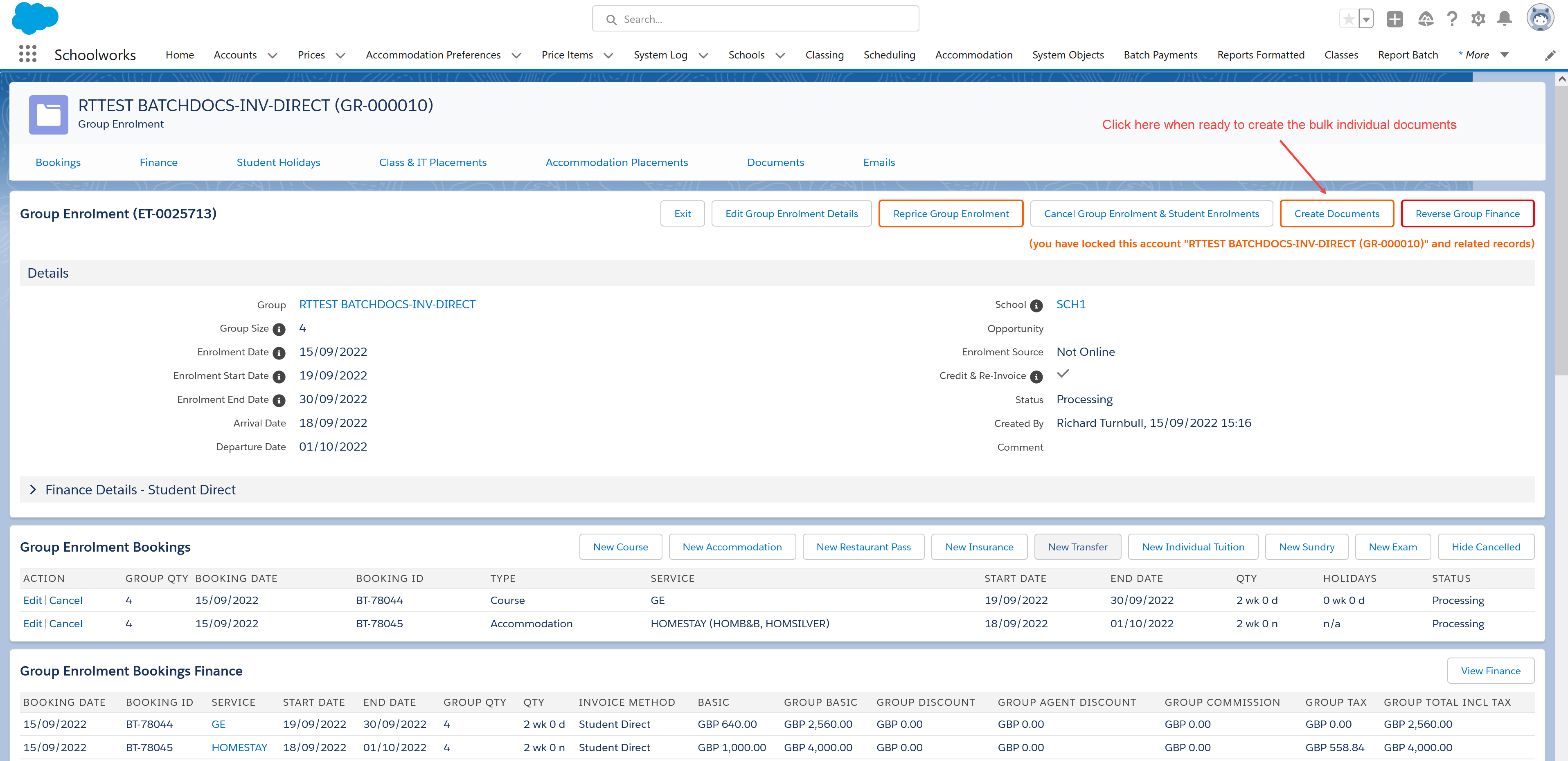Viewport: 1568px width, 761px height.
Task: Toggle the Credit & Re-Invoice checkmark
Action: point(1063,374)
